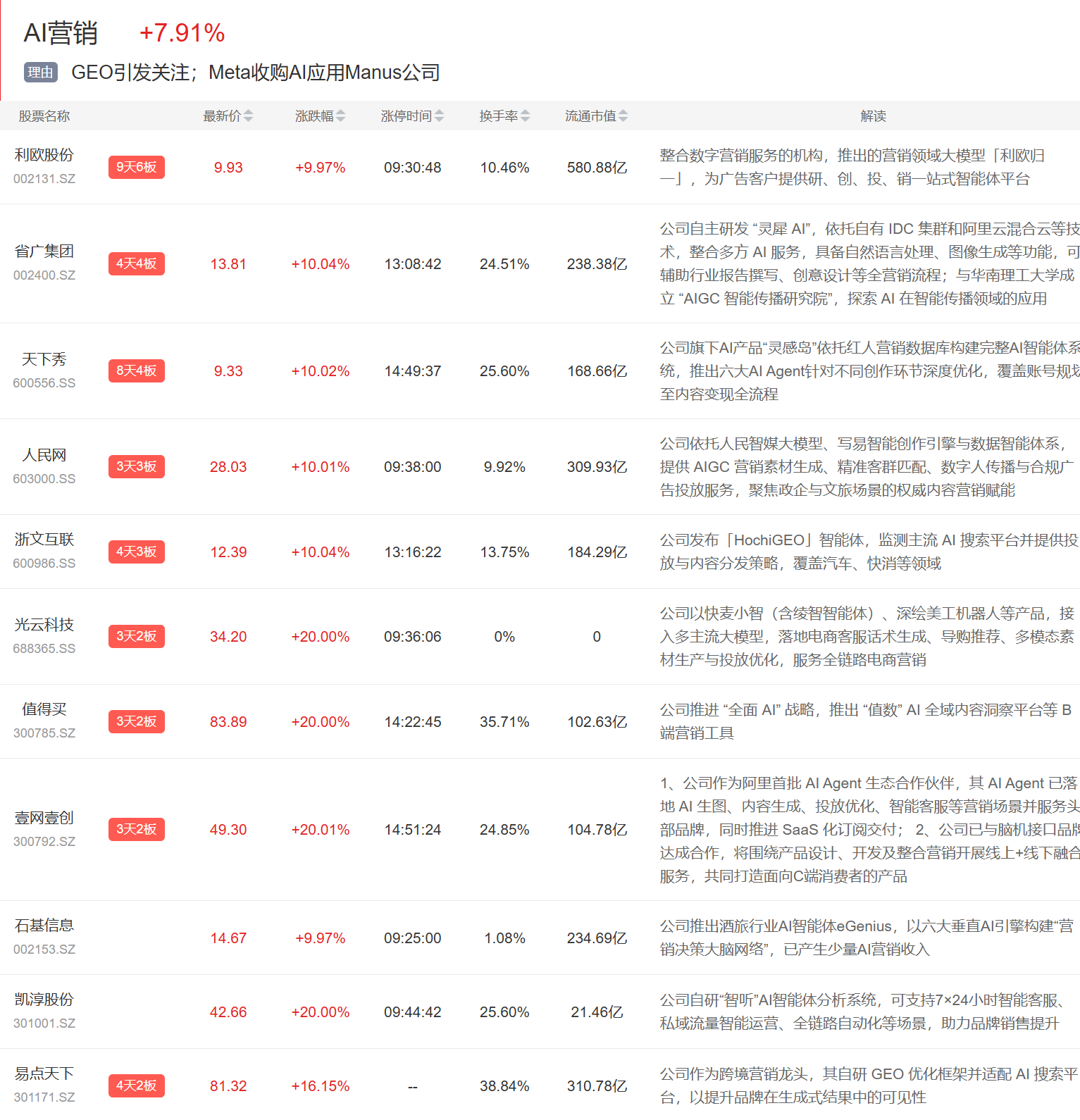Open 利欧股份 stock page
Screen dimensions: 1080x1120
click(44, 156)
